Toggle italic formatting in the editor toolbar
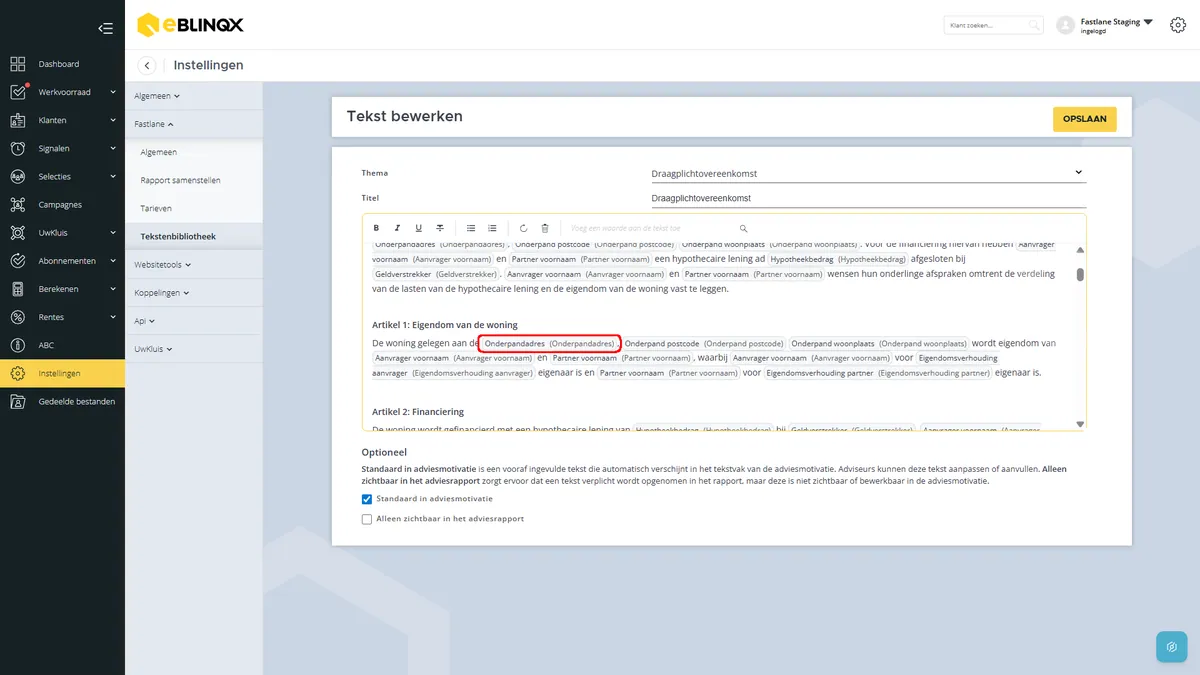Image resolution: width=1200 pixels, height=675 pixels. 397,228
